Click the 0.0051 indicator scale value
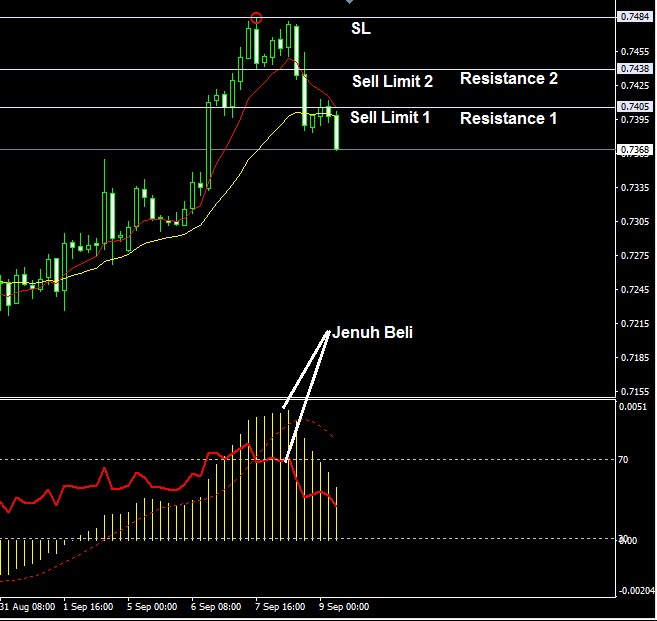Screen dimensions: 657x621 click(633, 406)
